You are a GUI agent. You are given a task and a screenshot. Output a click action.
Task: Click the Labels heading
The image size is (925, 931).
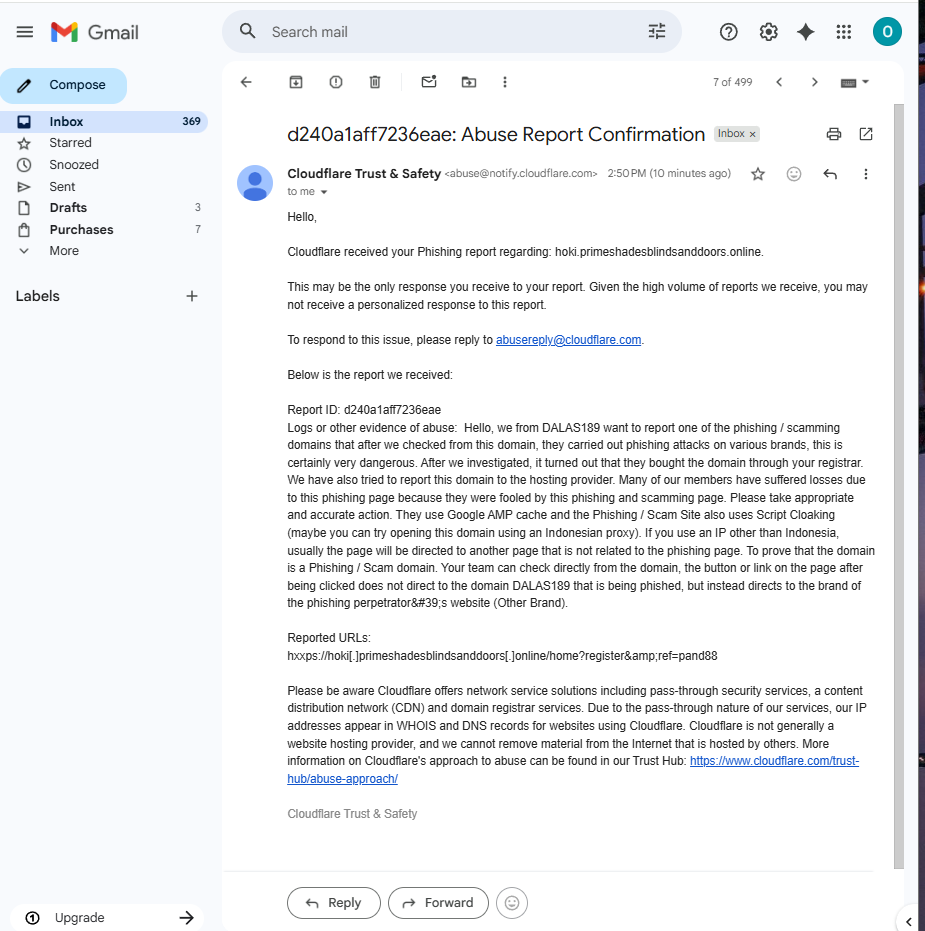(x=37, y=296)
